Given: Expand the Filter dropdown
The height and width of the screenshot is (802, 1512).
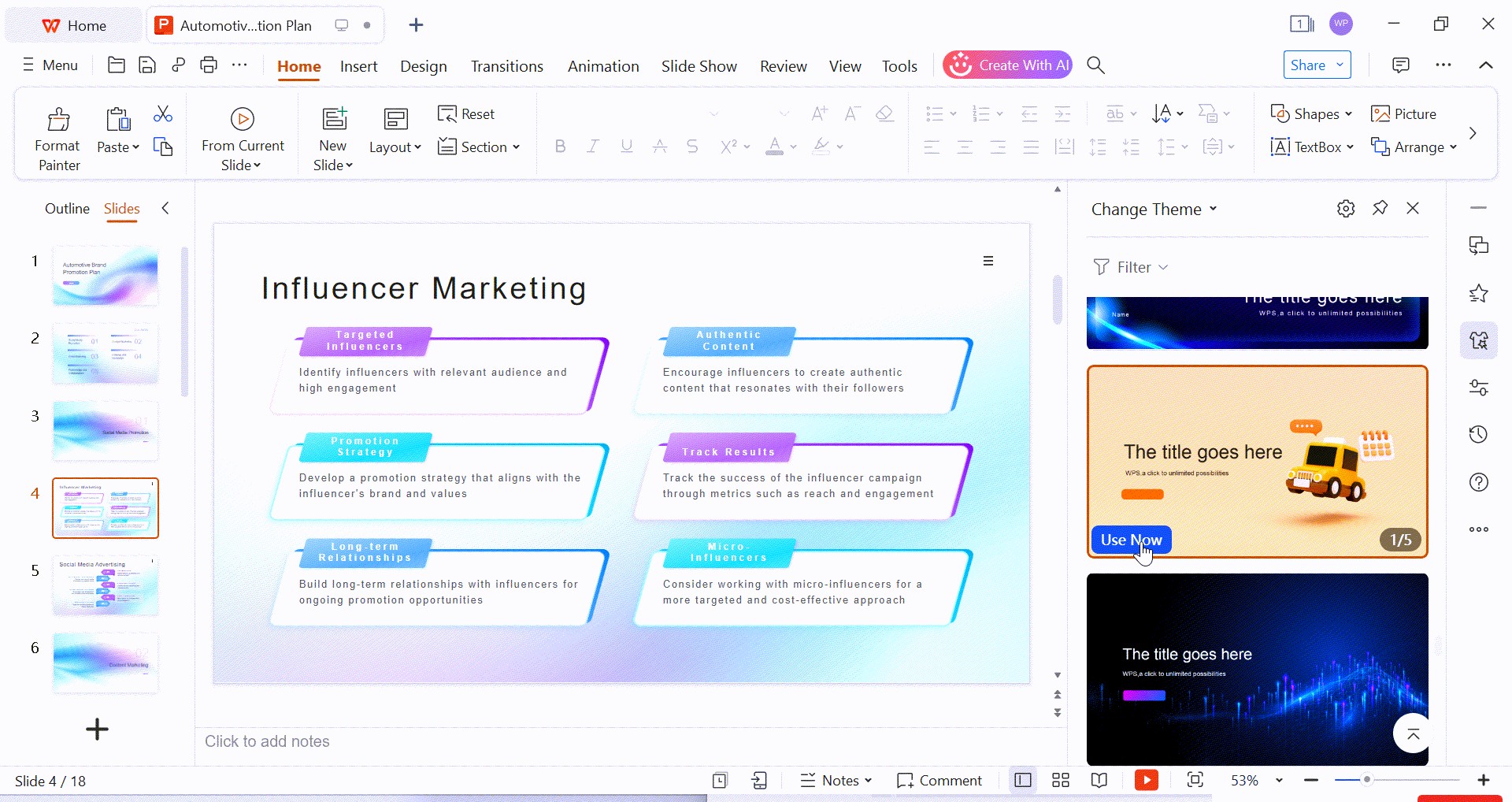Looking at the screenshot, I should [x=1131, y=267].
